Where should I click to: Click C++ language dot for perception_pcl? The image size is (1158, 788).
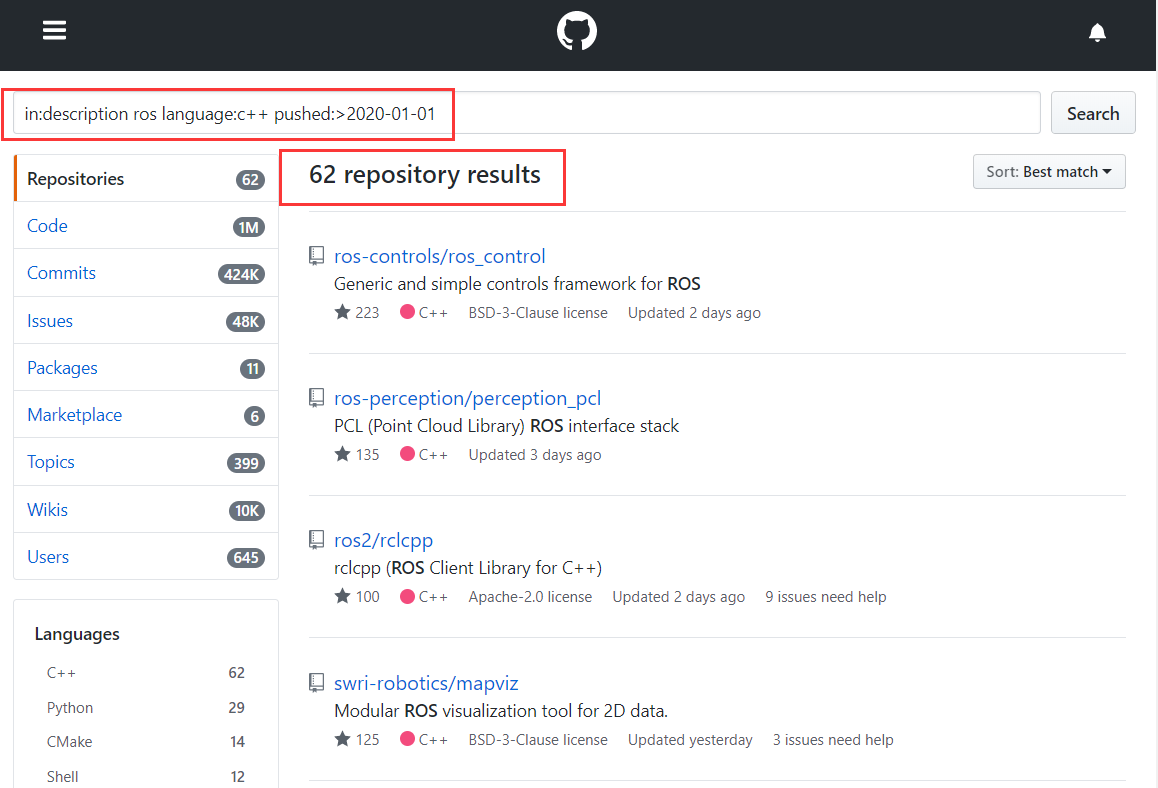click(407, 453)
